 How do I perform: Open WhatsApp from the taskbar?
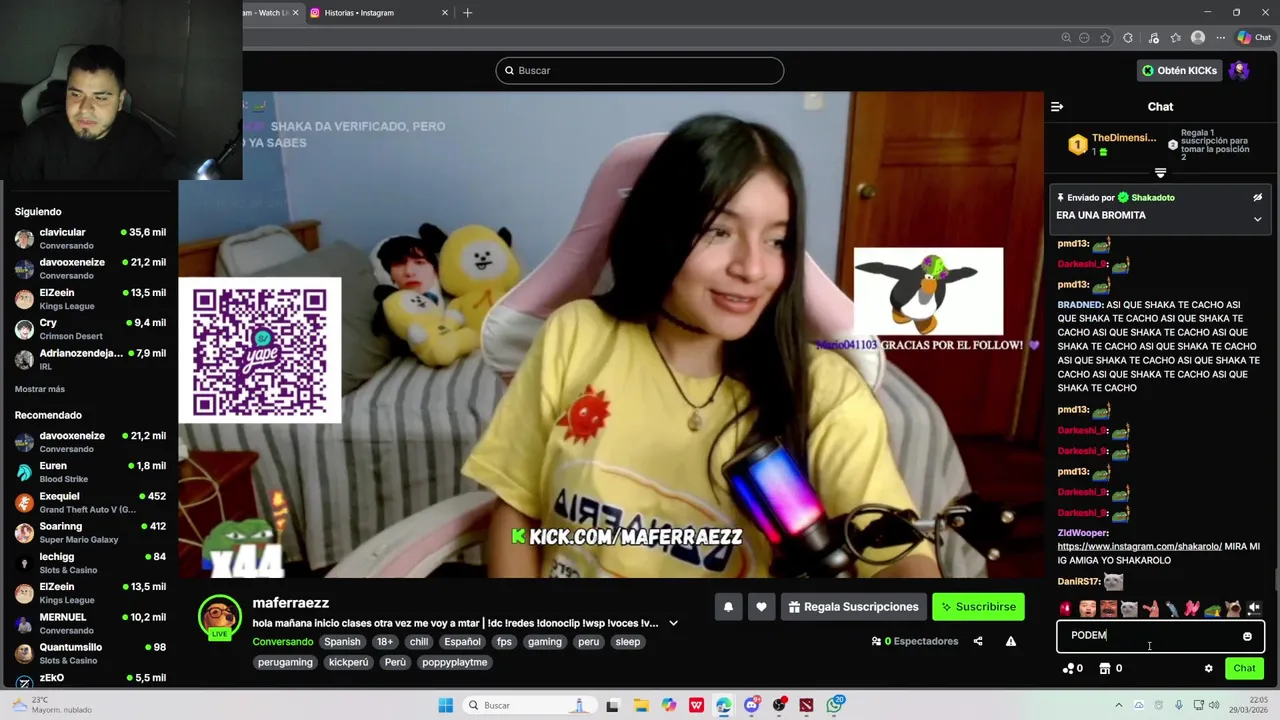tap(835, 705)
